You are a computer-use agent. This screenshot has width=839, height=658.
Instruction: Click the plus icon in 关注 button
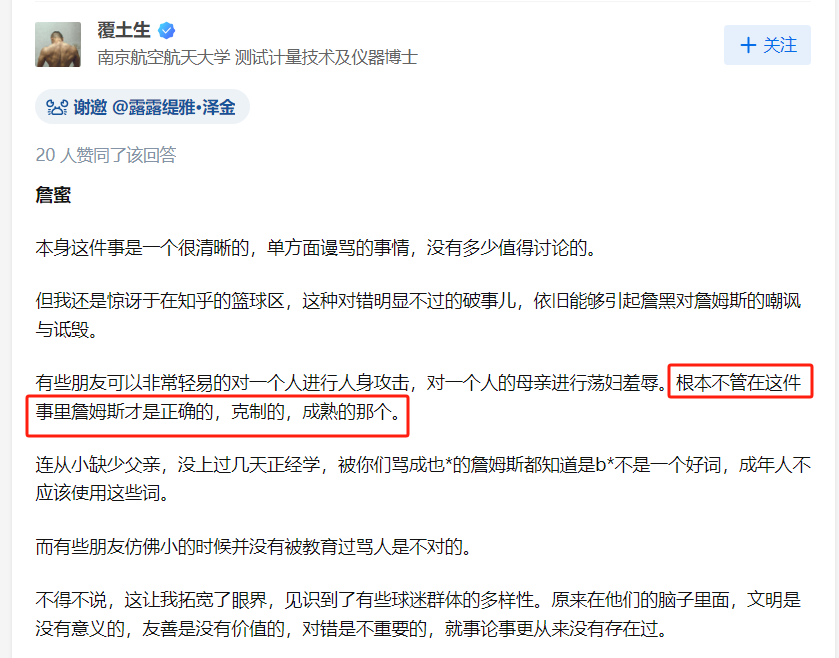tap(748, 45)
